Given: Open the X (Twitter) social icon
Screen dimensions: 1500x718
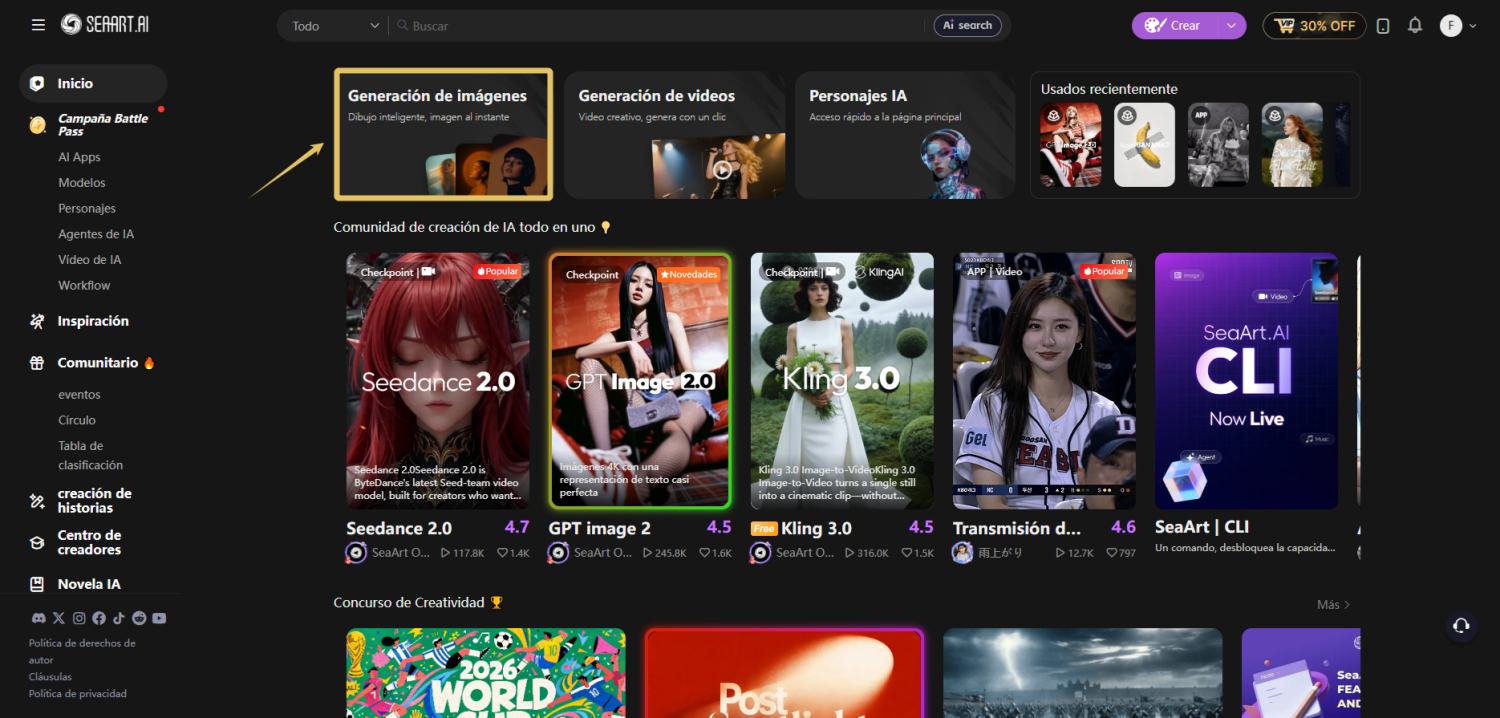Looking at the screenshot, I should click(59, 619).
